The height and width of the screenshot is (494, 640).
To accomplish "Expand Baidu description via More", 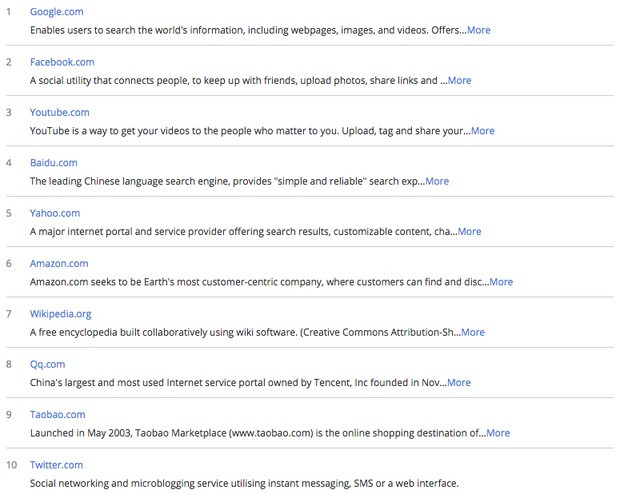I will coord(437,181).
